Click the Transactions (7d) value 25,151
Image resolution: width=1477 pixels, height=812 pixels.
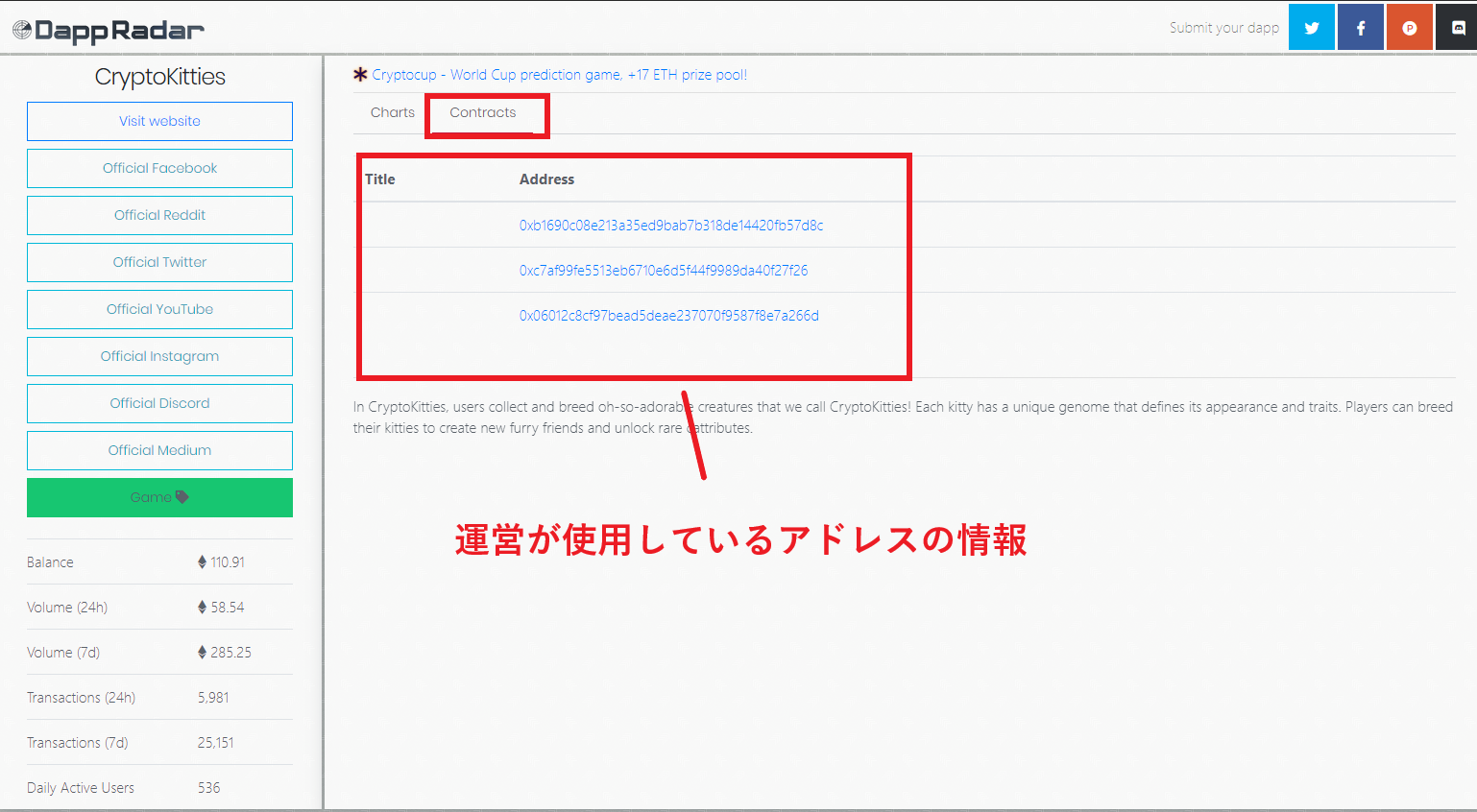(x=216, y=743)
